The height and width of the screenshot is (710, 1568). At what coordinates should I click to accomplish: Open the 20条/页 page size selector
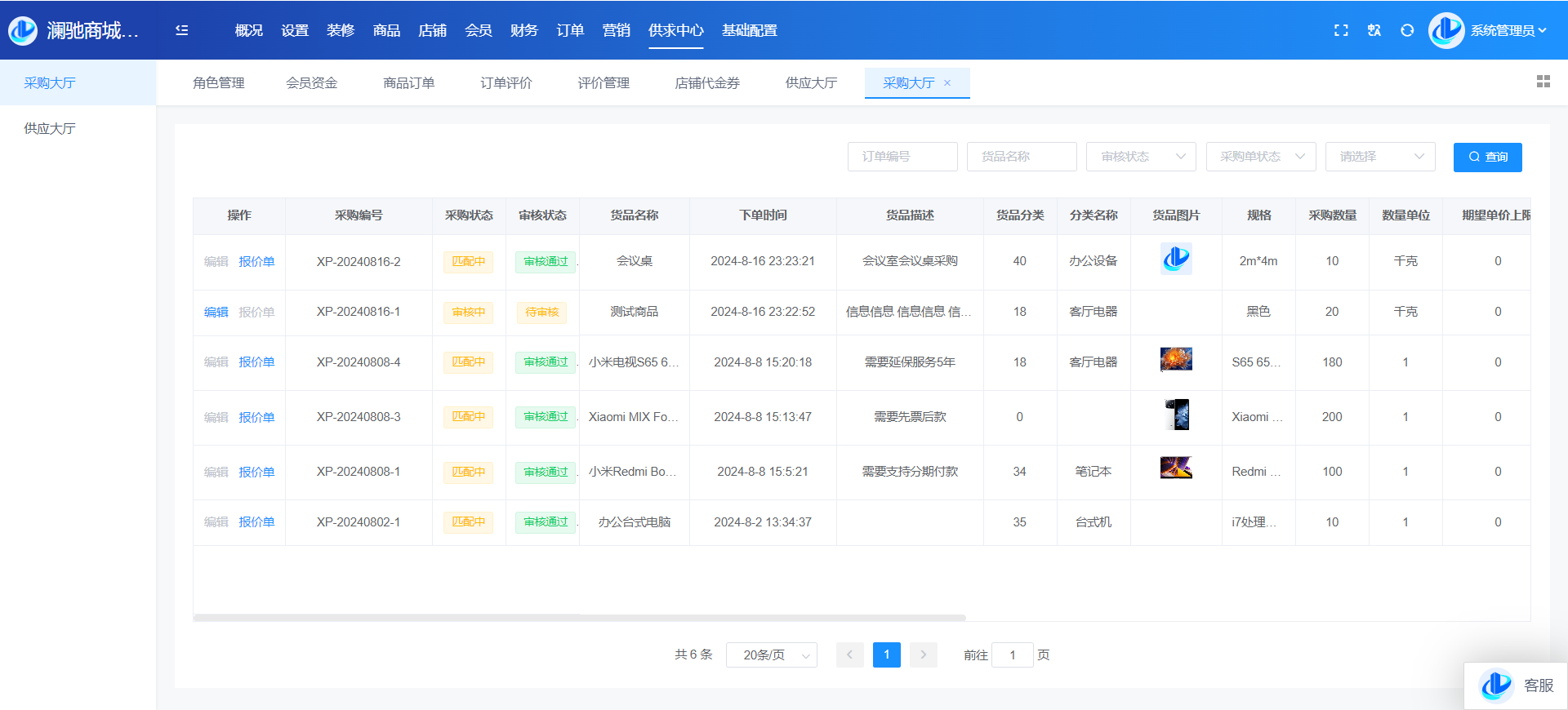(771, 655)
